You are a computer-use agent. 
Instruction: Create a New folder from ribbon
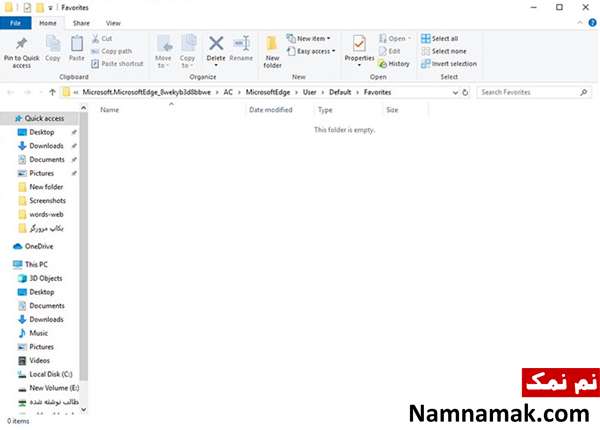pyautogui.click(x=272, y=52)
